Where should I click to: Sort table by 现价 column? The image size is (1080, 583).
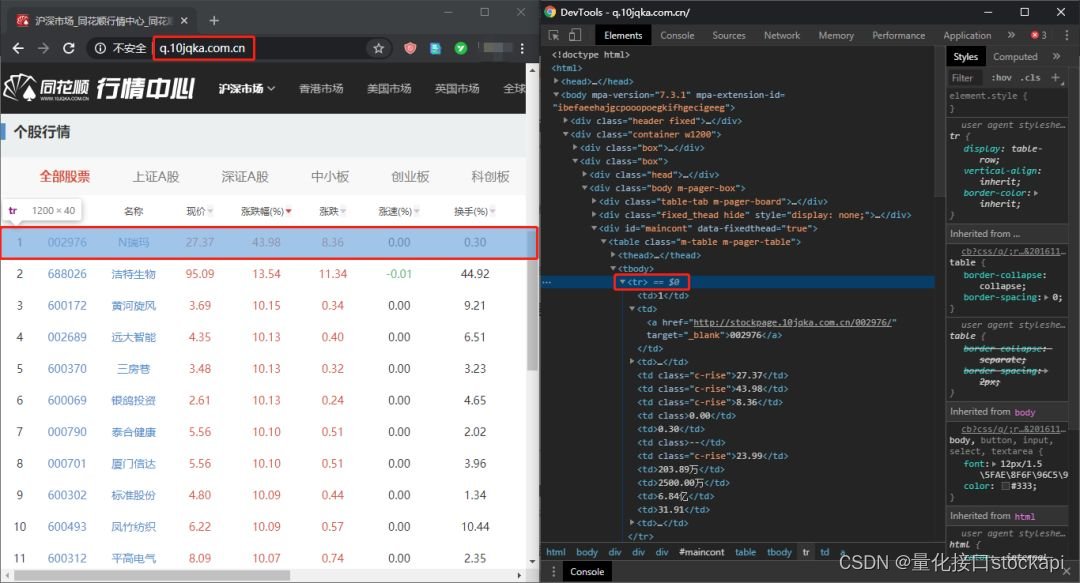(200, 211)
